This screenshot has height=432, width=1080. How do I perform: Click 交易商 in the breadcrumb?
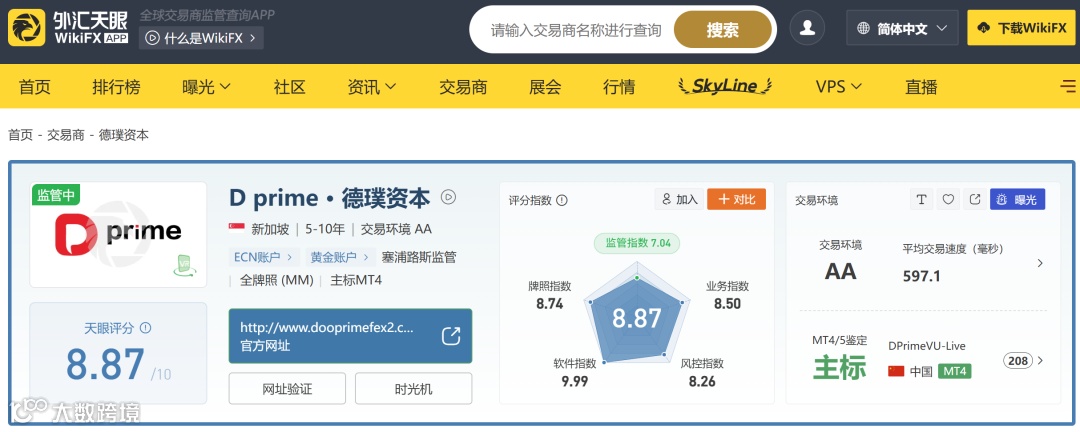[65, 135]
